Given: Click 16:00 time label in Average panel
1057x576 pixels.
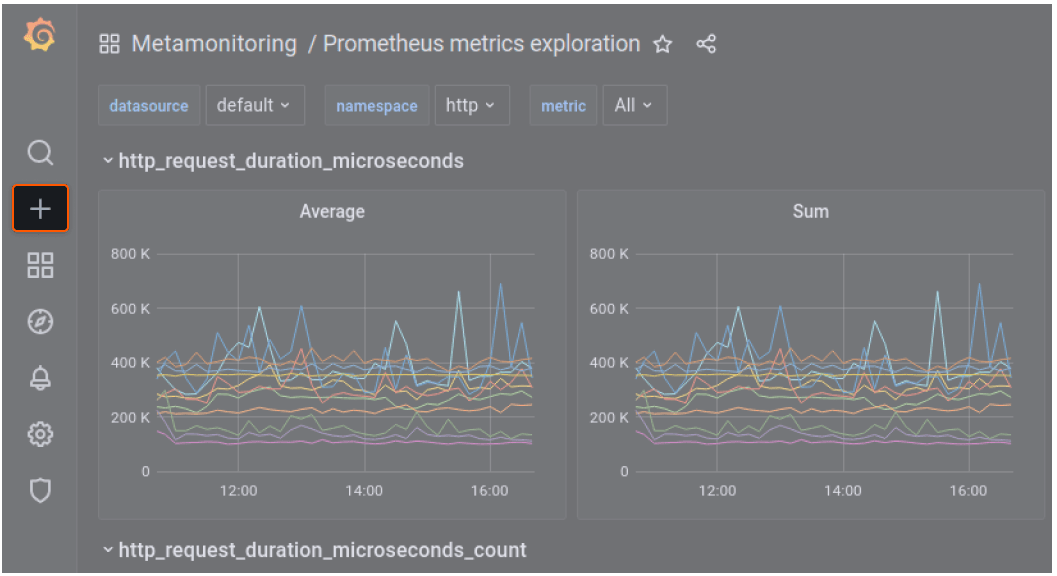Looking at the screenshot, I should tap(489, 491).
